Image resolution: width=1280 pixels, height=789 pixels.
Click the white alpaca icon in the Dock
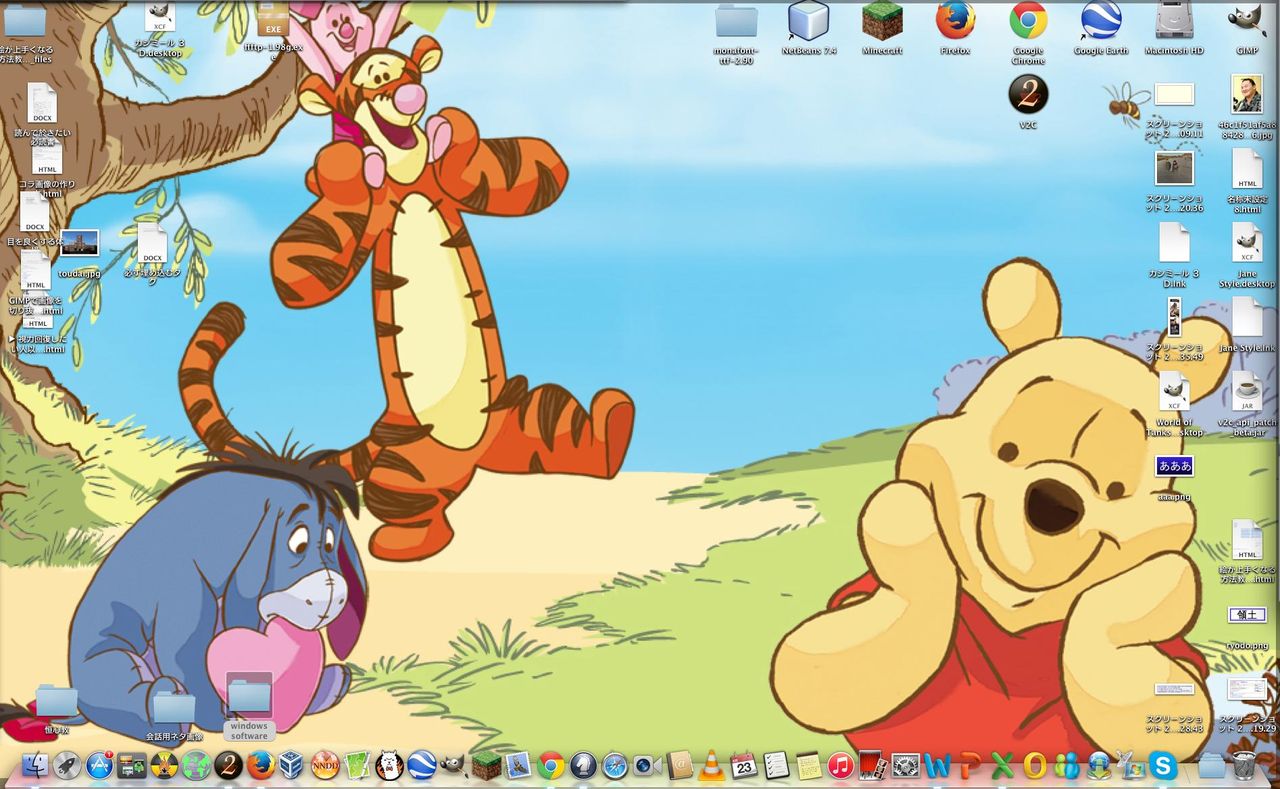(x=390, y=767)
